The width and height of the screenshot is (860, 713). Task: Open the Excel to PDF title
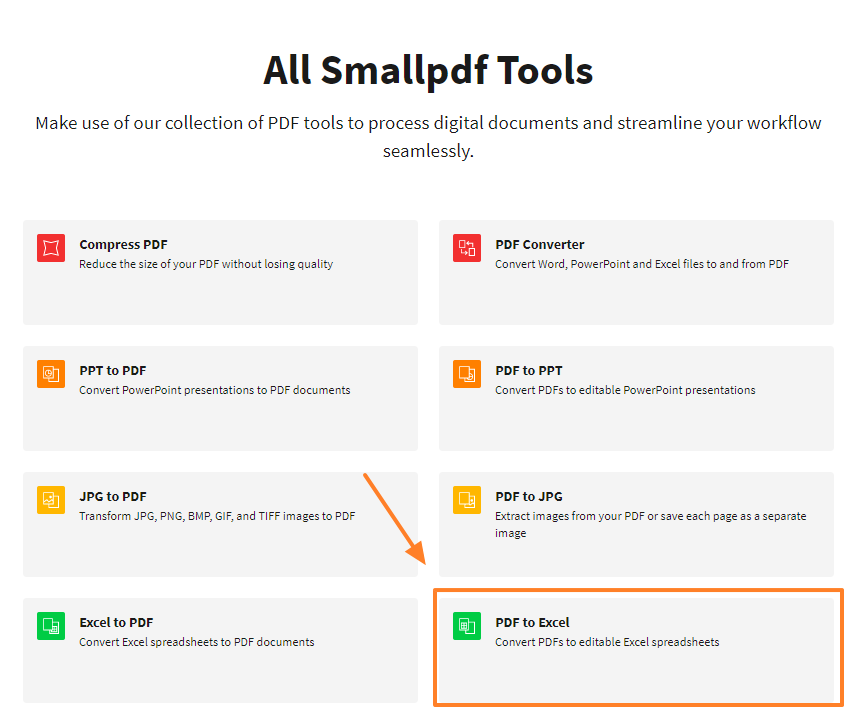pos(116,623)
